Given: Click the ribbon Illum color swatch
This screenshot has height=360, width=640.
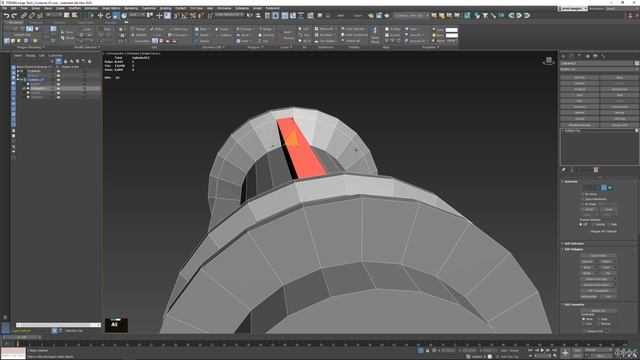Looking at the screenshot, I should point(451,36).
